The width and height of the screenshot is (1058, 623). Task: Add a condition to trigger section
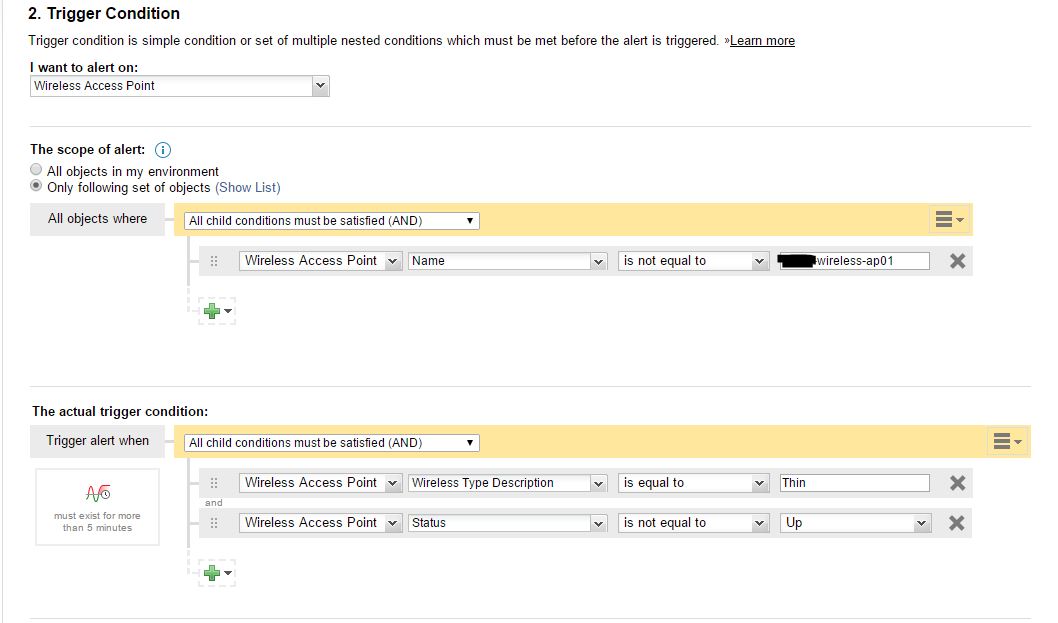pyautogui.click(x=217, y=574)
